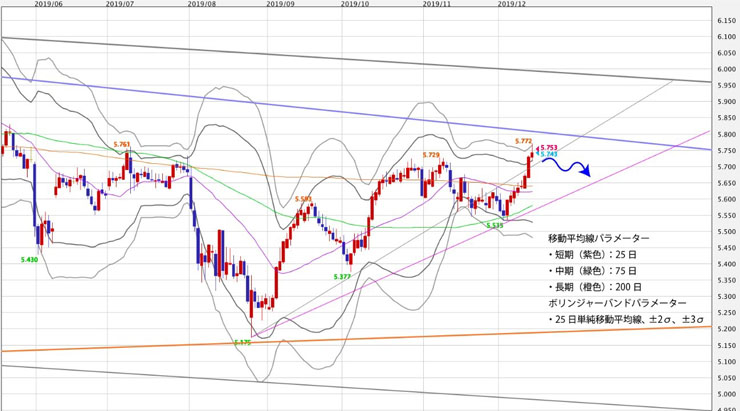This screenshot has height=411, width=740.
Task: Select the 25日単純移動平均線、±2σ、±3σ line
Action: 627,320
